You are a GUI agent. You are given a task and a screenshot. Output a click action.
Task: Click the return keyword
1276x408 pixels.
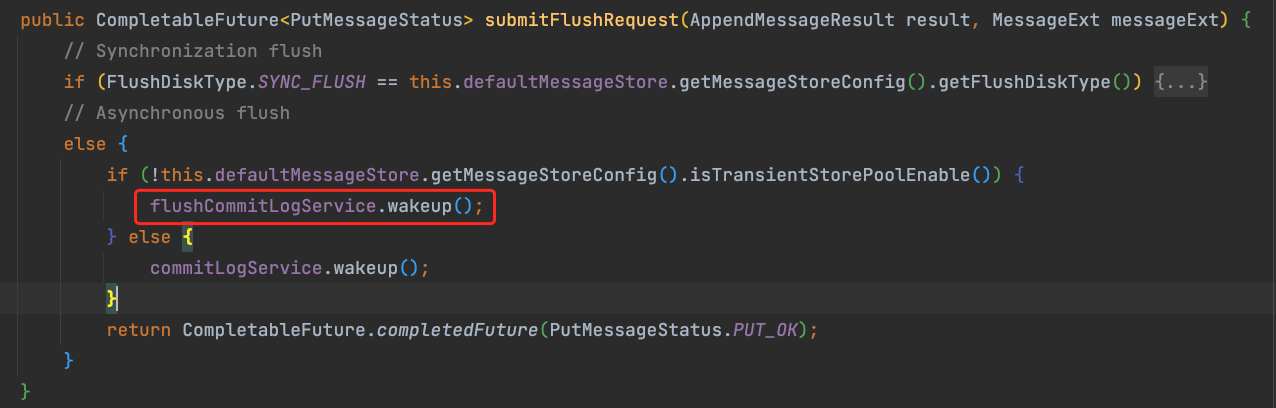139,330
